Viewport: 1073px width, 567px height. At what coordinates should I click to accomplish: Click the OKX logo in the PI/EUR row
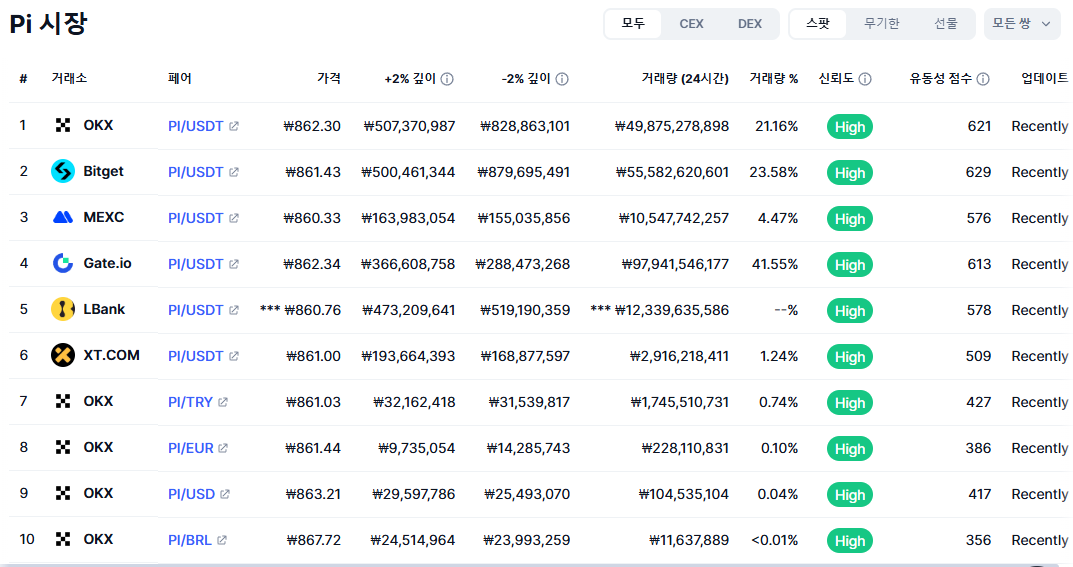(x=63, y=447)
